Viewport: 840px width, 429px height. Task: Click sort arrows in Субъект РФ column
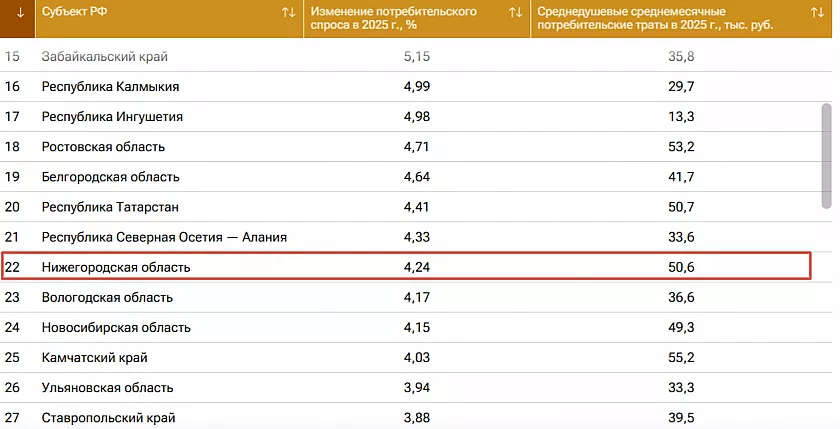pyautogui.click(x=288, y=13)
